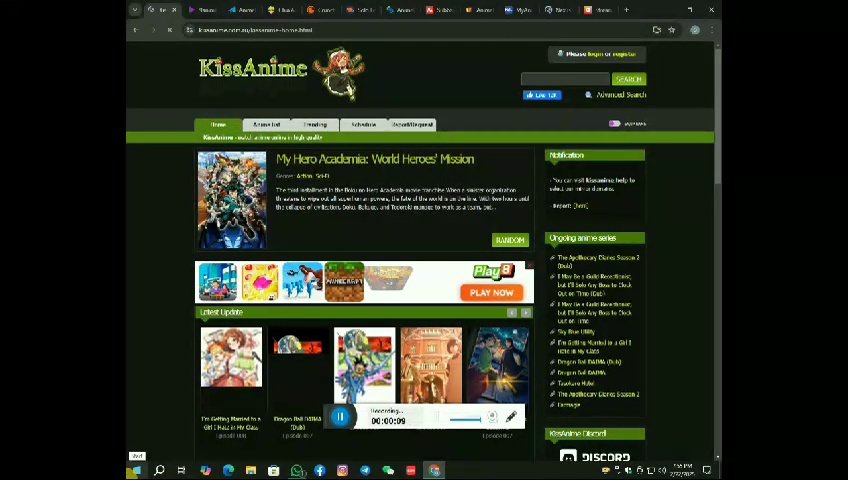Adjust the recorder volume slider
The image size is (848, 480).
click(465, 419)
